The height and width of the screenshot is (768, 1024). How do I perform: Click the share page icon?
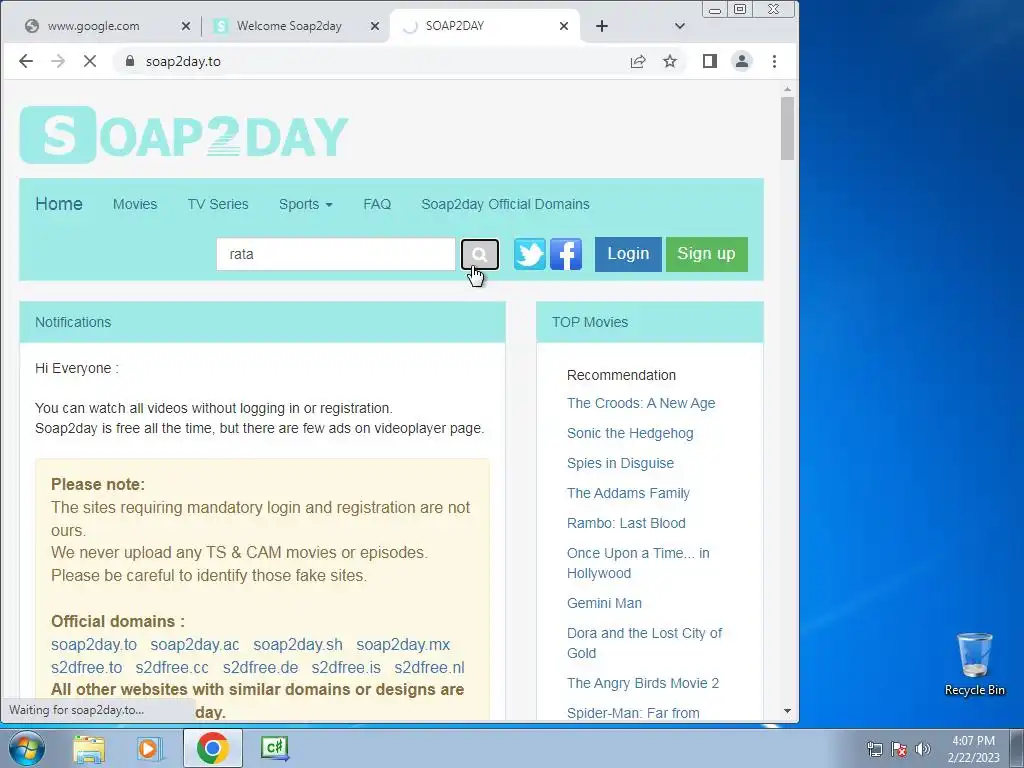[638, 61]
